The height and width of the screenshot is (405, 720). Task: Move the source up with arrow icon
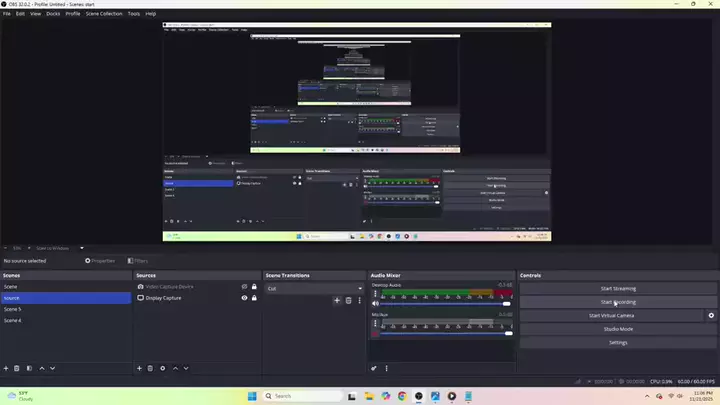[175, 368]
